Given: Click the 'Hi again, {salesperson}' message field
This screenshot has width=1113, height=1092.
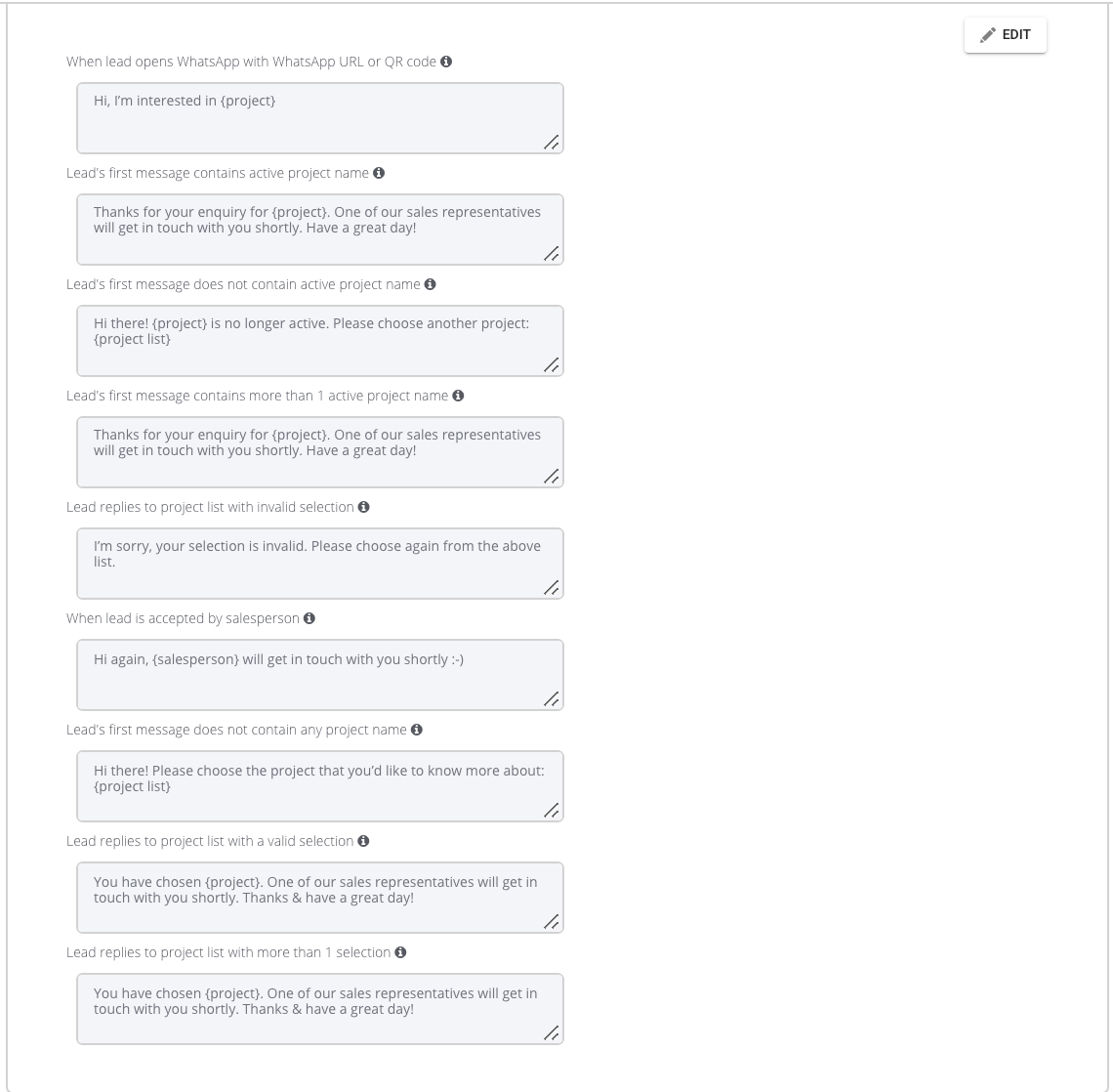Looking at the screenshot, I should coord(319,675).
